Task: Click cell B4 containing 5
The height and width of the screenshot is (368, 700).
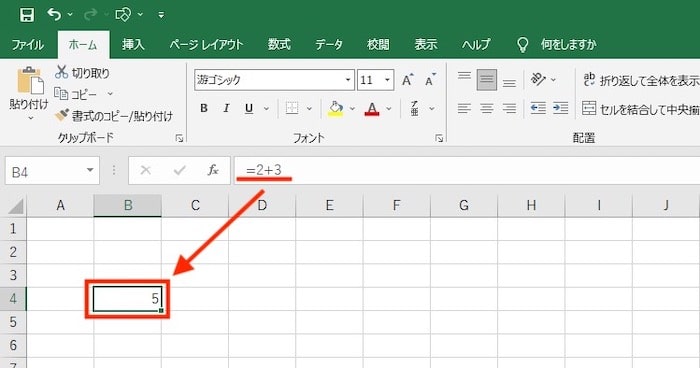Action: (128, 299)
